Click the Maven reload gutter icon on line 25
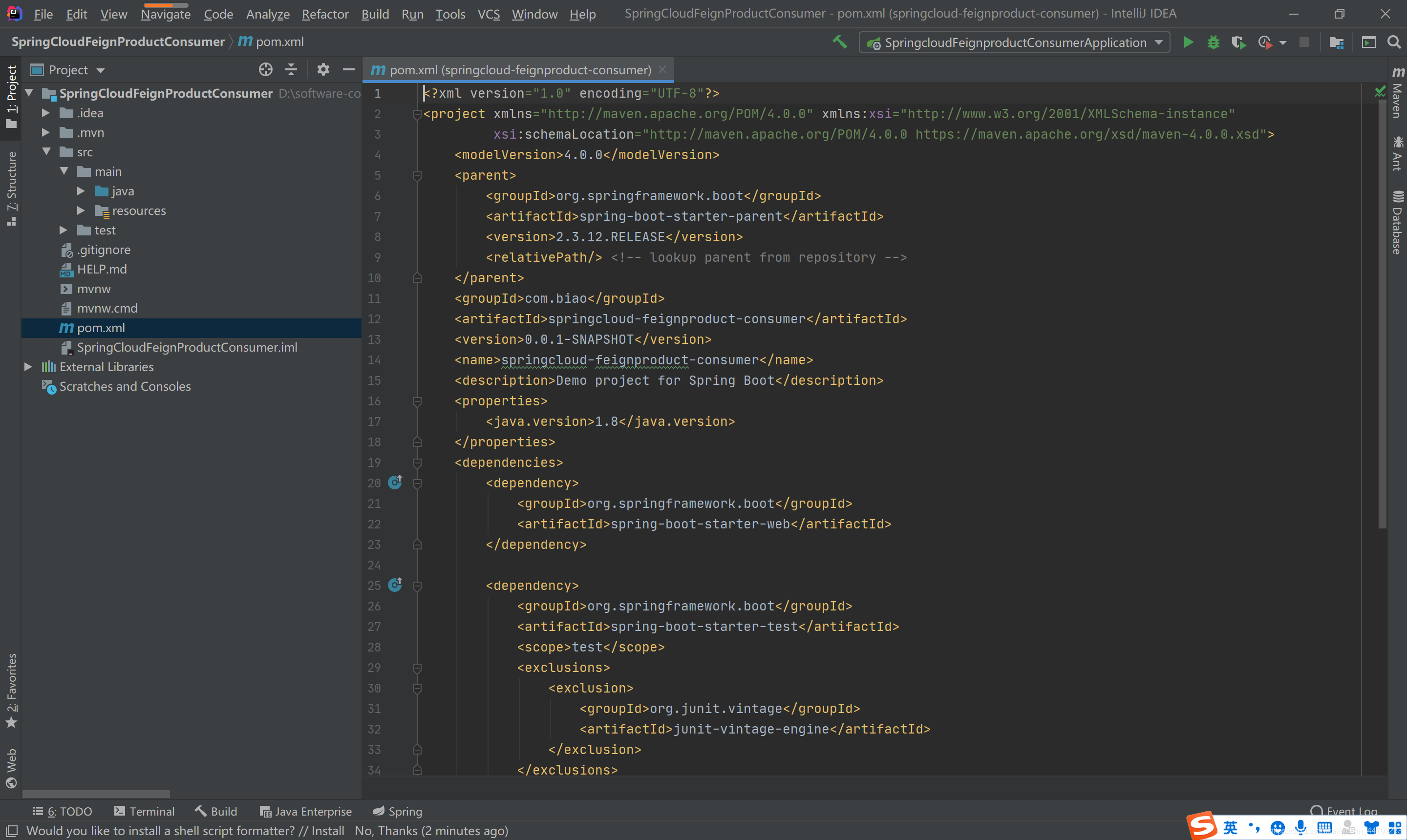1407x840 pixels. point(395,585)
